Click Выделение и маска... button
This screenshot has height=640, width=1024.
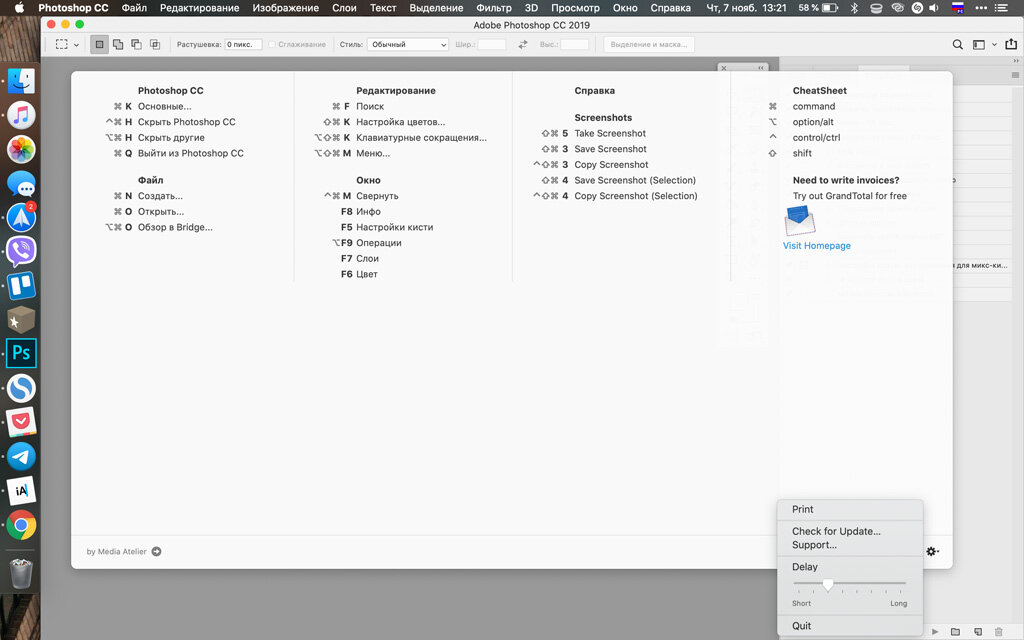[648, 44]
